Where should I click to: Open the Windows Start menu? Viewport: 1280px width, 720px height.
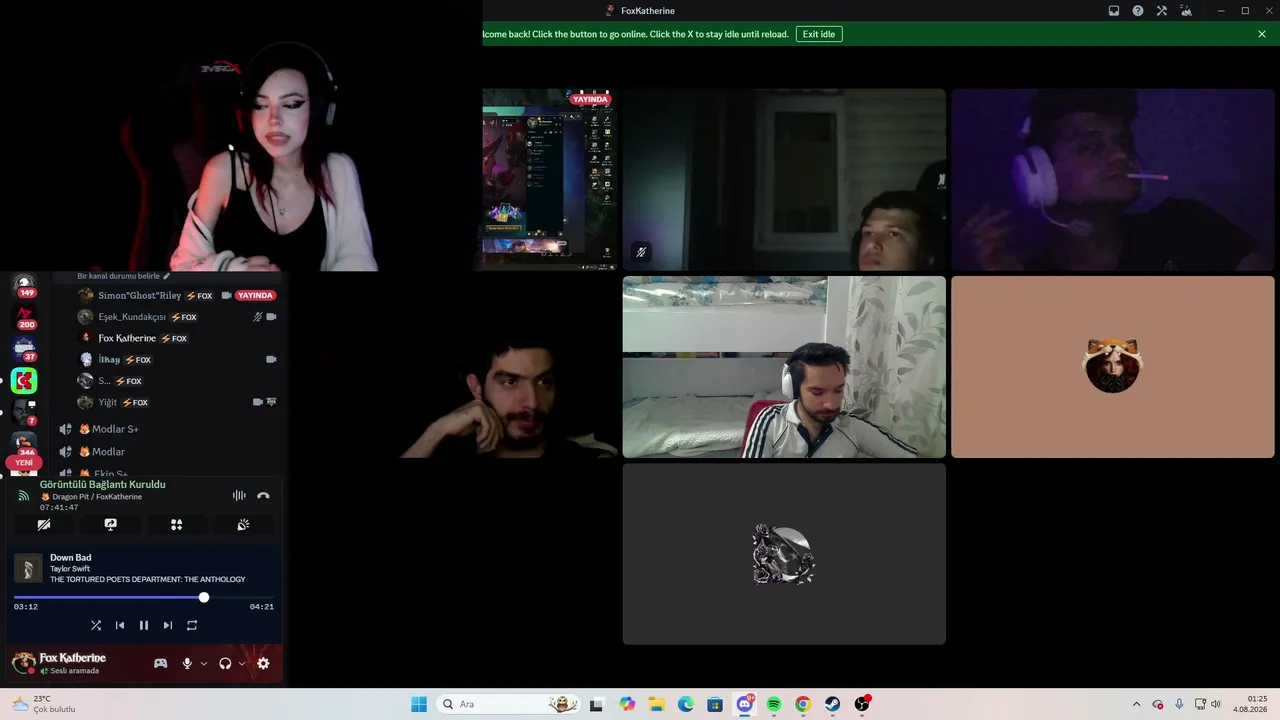(419, 704)
